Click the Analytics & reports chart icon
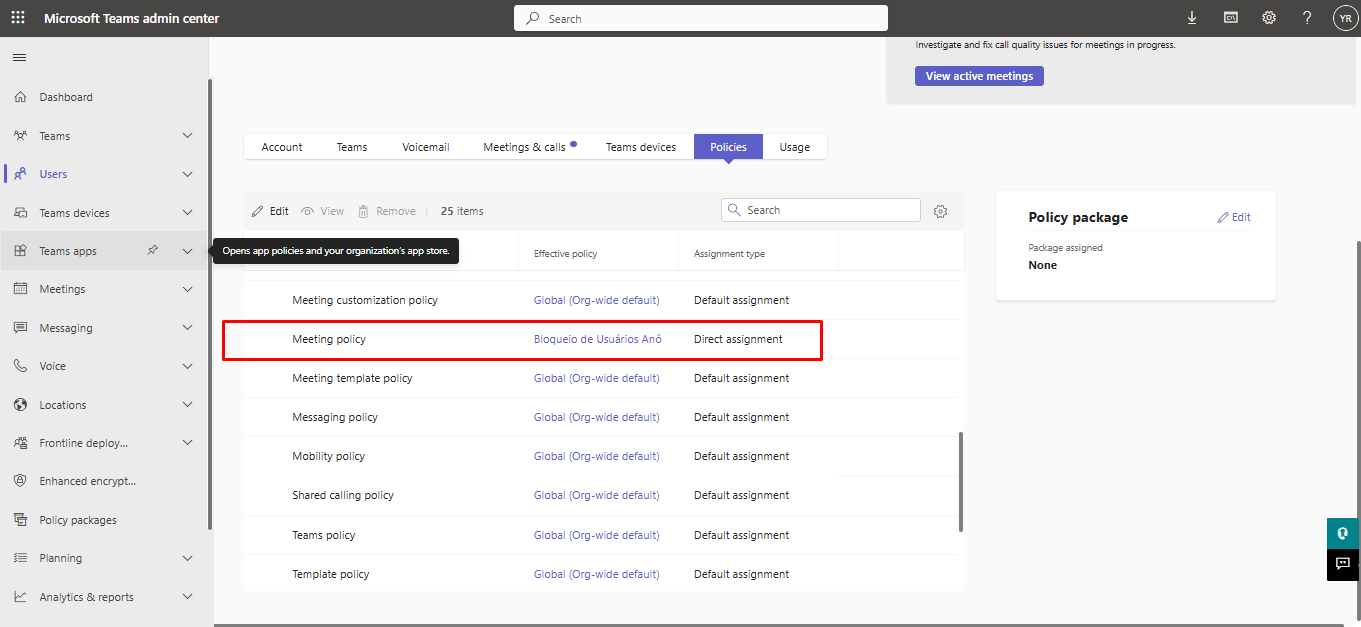Screen dimensions: 1361x627 tap(20, 597)
